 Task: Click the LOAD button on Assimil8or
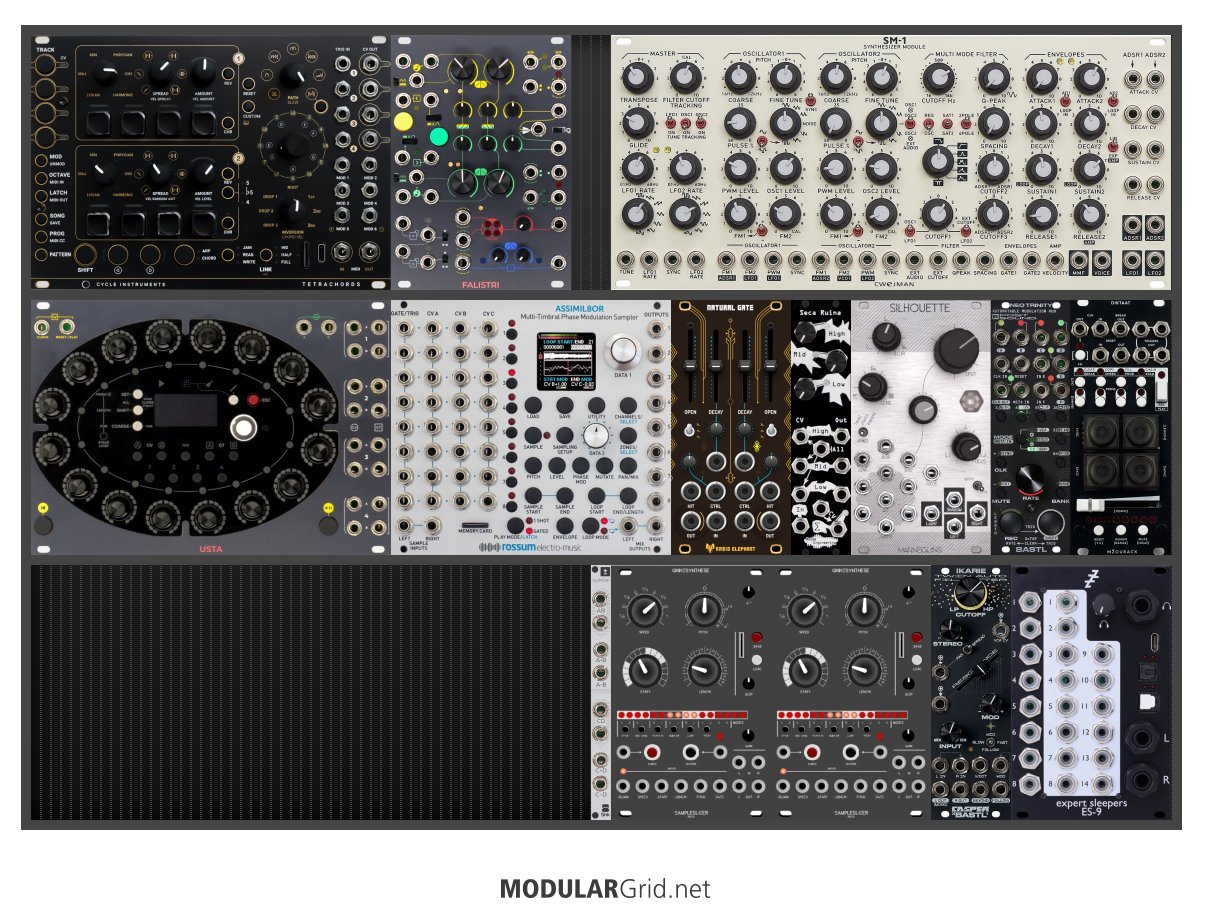click(x=533, y=405)
